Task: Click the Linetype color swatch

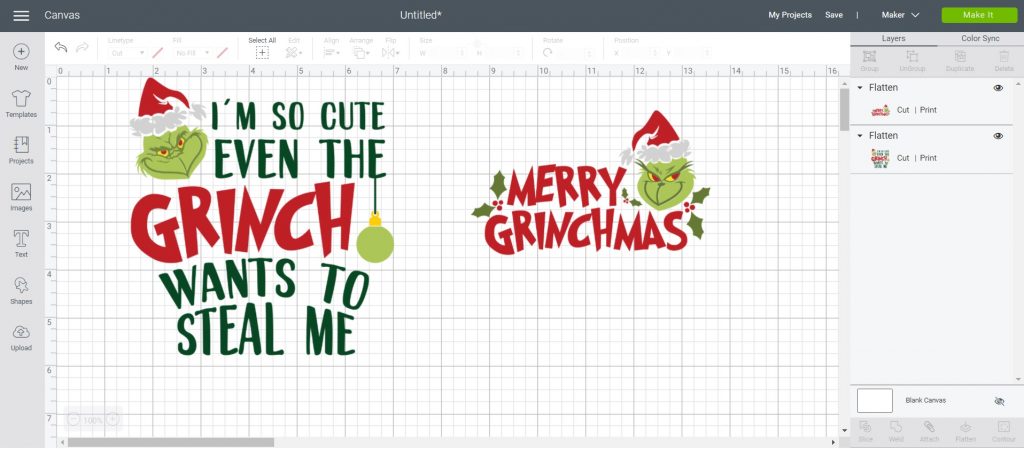Action: tap(157, 53)
